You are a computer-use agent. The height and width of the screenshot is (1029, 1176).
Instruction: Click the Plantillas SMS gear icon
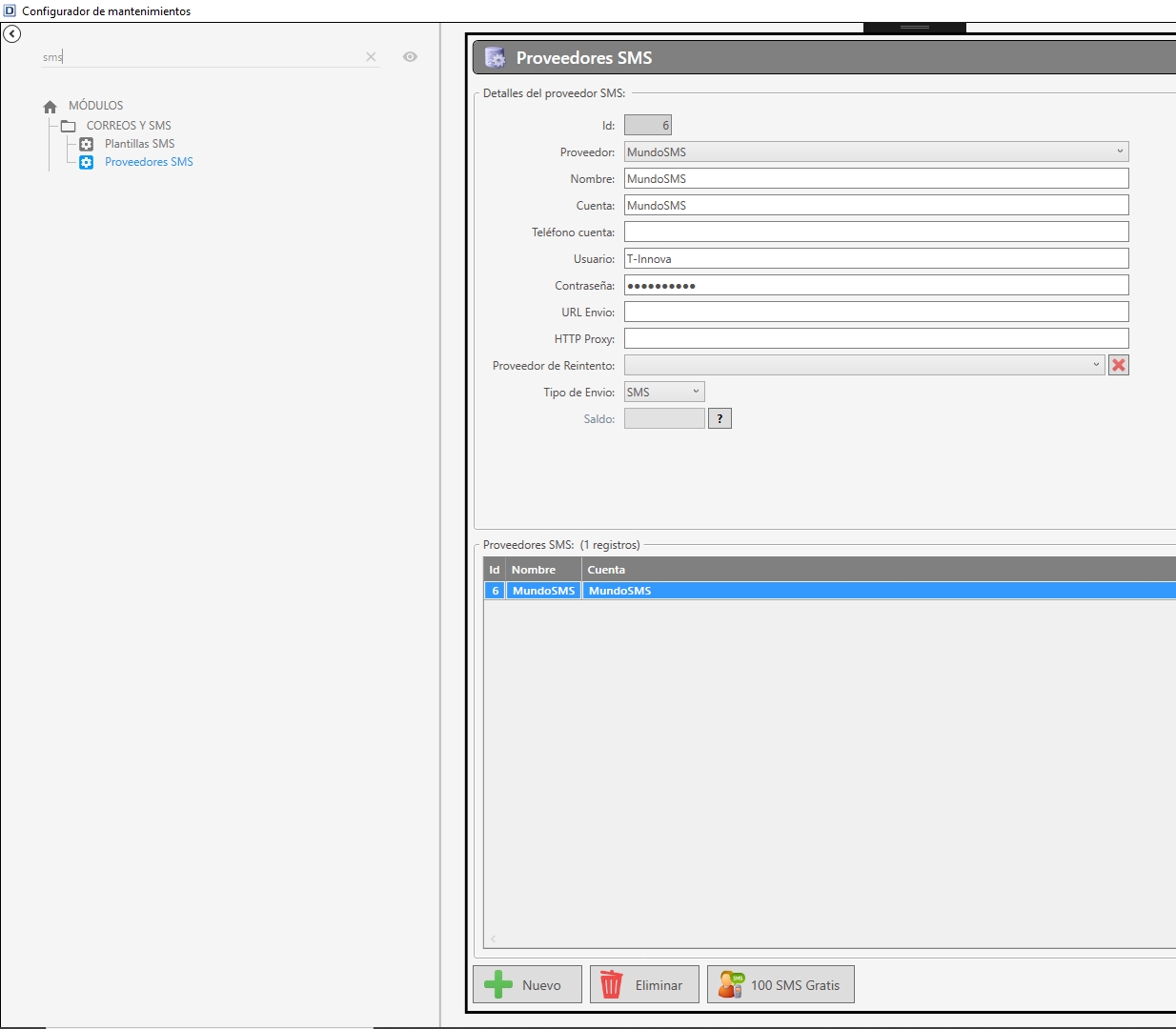[x=87, y=144]
